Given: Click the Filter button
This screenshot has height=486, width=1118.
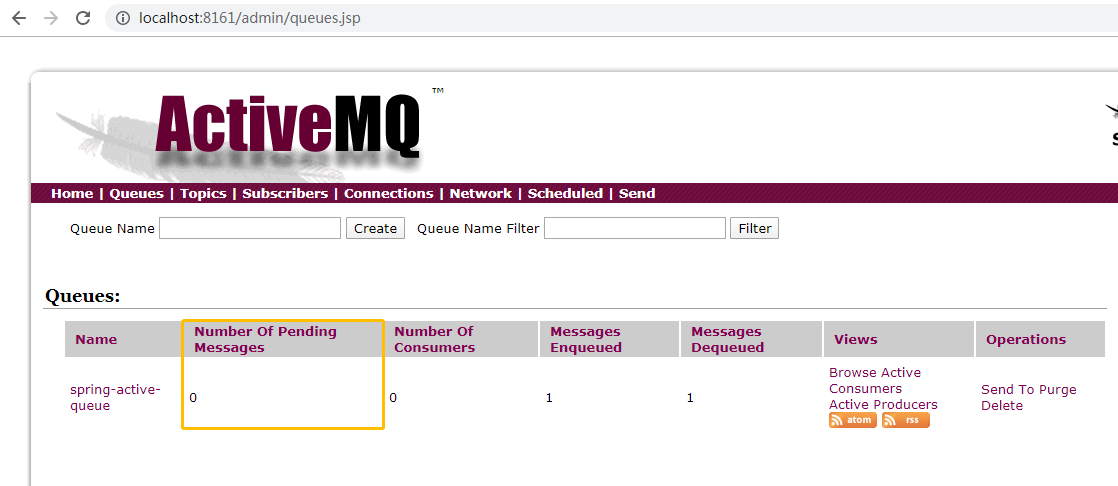Looking at the screenshot, I should [754, 229].
